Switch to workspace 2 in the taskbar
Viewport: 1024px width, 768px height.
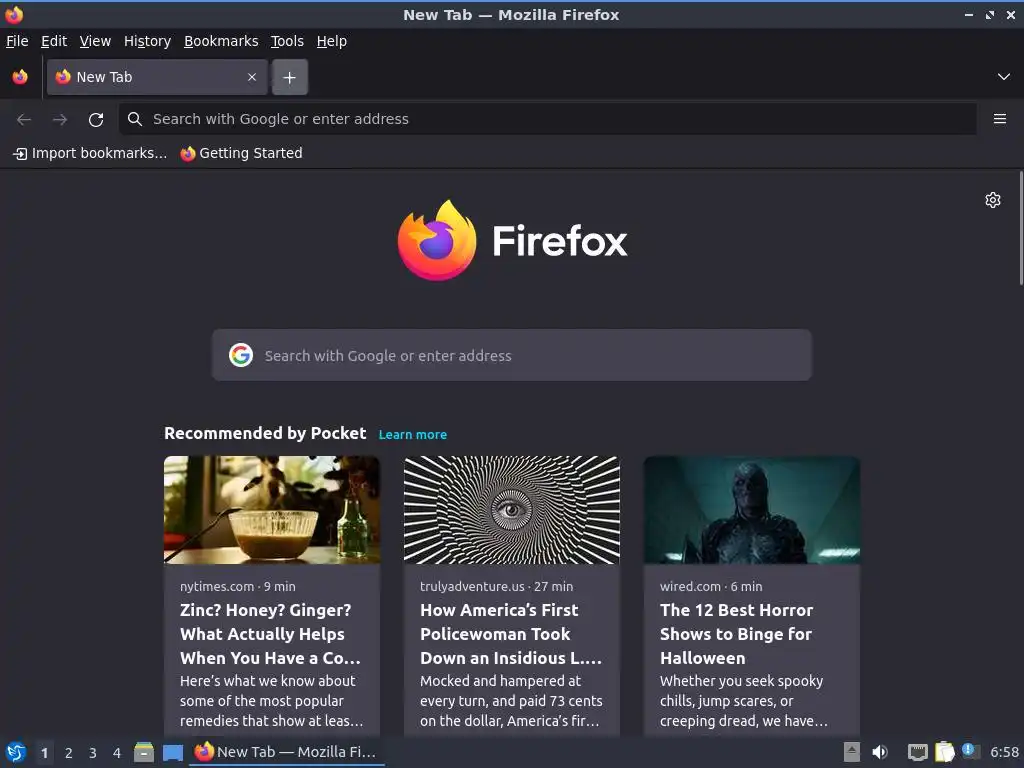click(x=69, y=753)
